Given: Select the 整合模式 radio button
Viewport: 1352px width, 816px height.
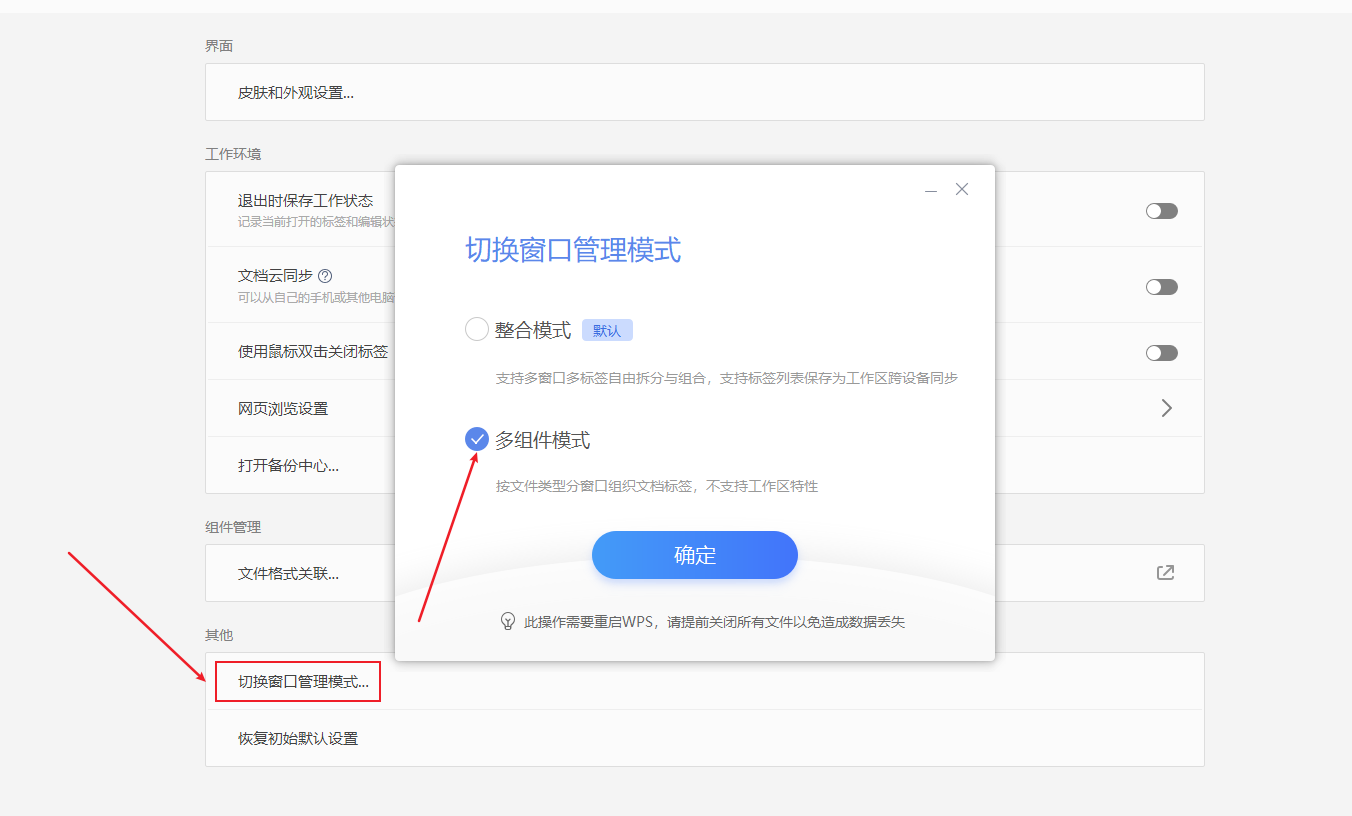Looking at the screenshot, I should (477, 328).
